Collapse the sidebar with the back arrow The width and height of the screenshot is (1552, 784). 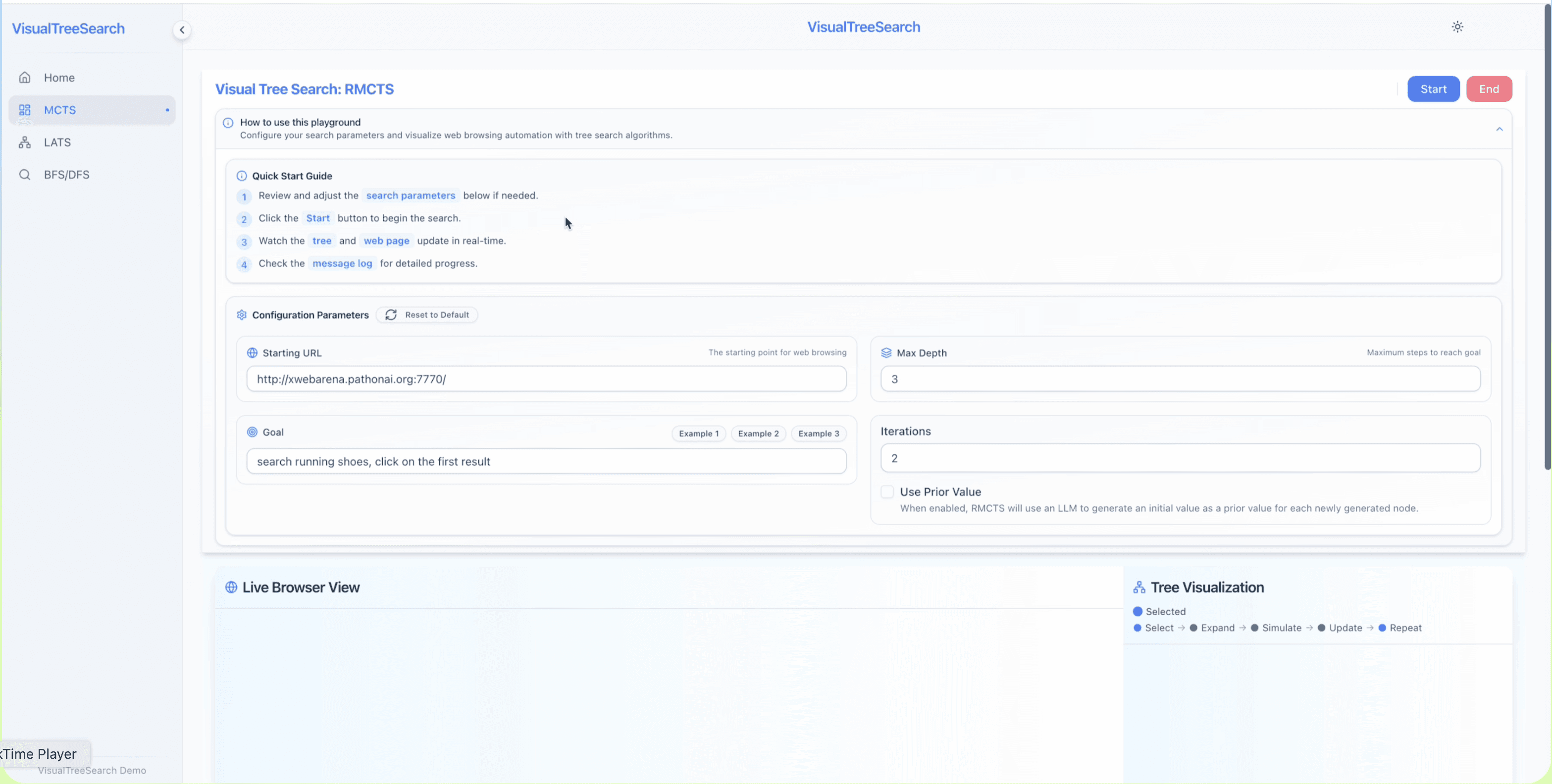tap(181, 30)
